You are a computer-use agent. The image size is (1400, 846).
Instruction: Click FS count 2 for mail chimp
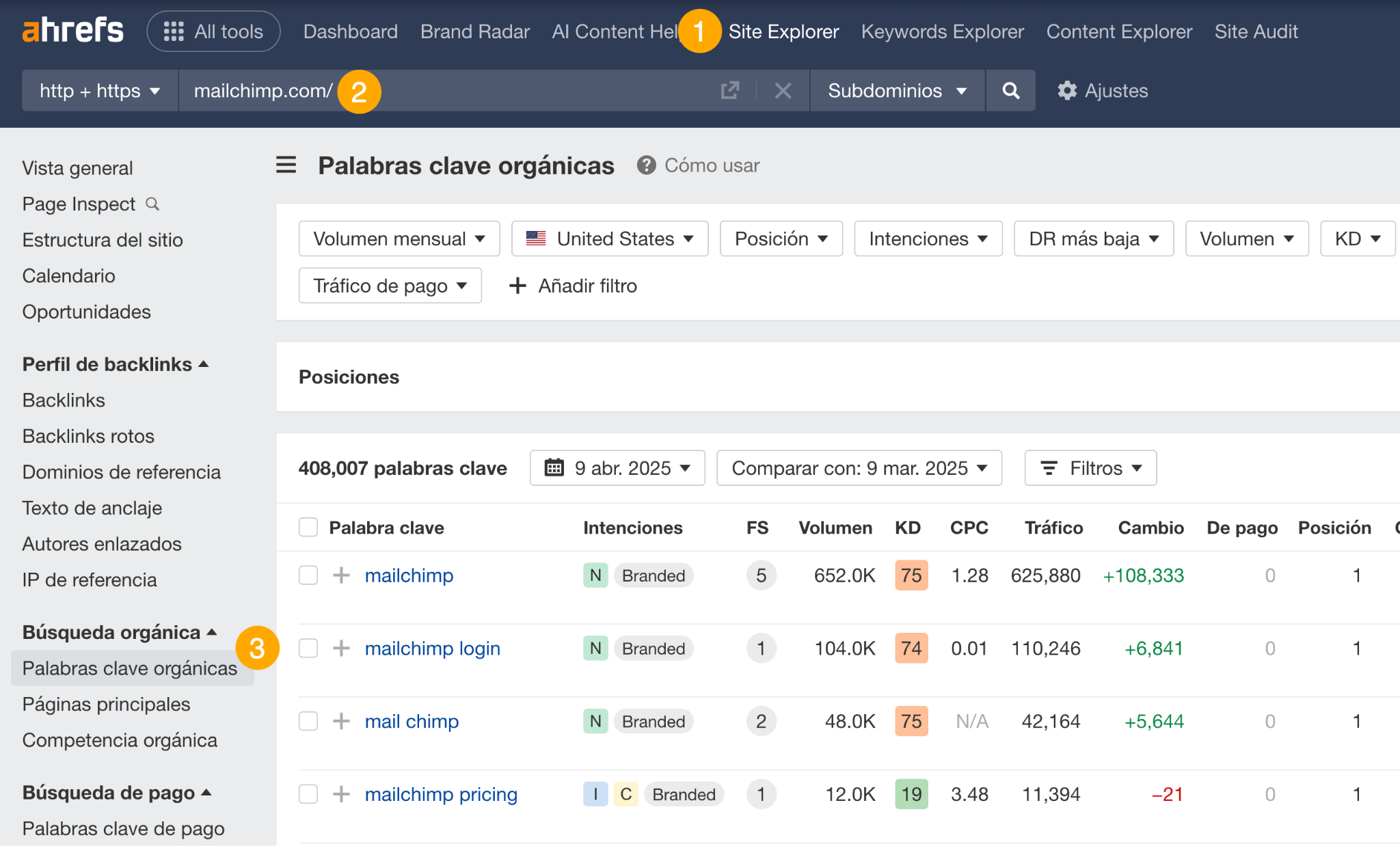[x=761, y=721]
